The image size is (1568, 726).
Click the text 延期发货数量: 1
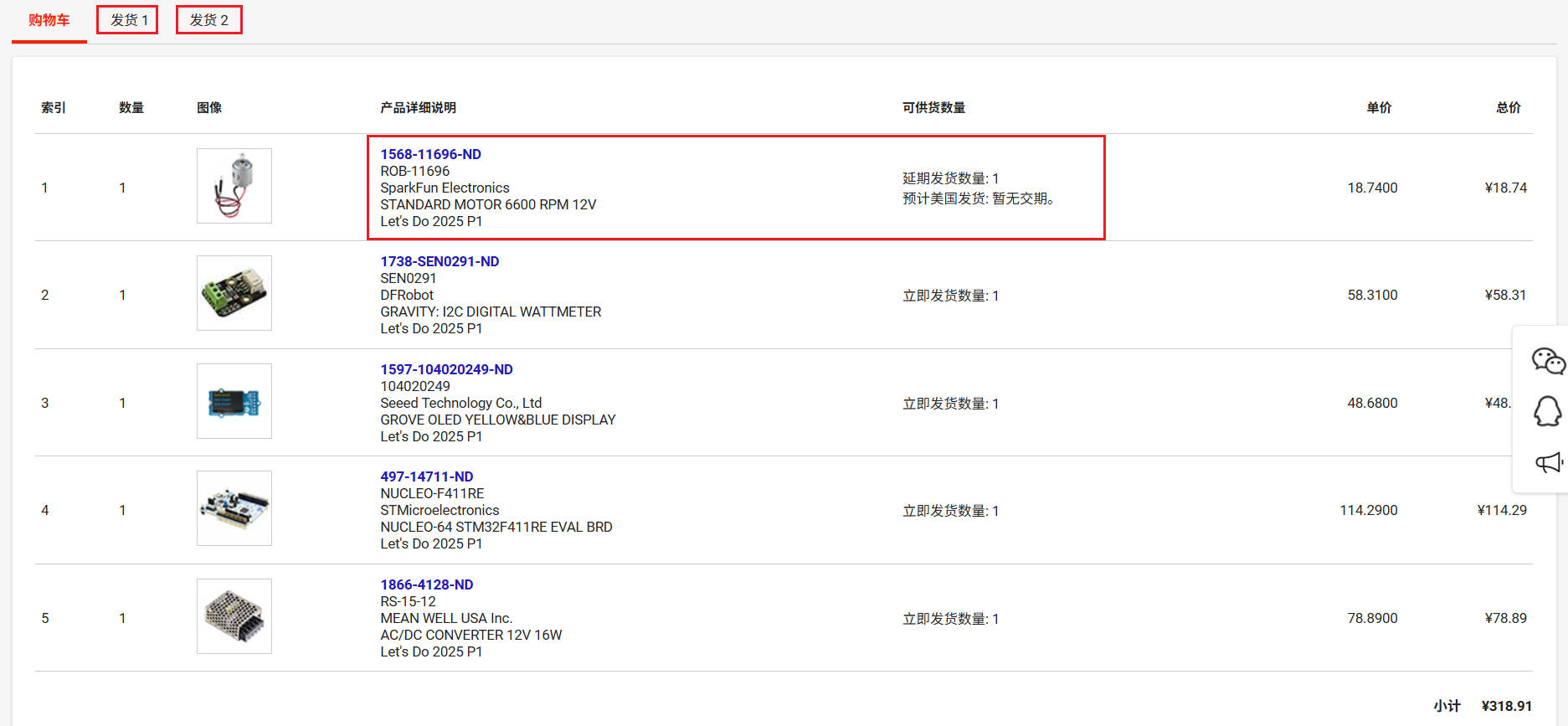[x=950, y=178]
